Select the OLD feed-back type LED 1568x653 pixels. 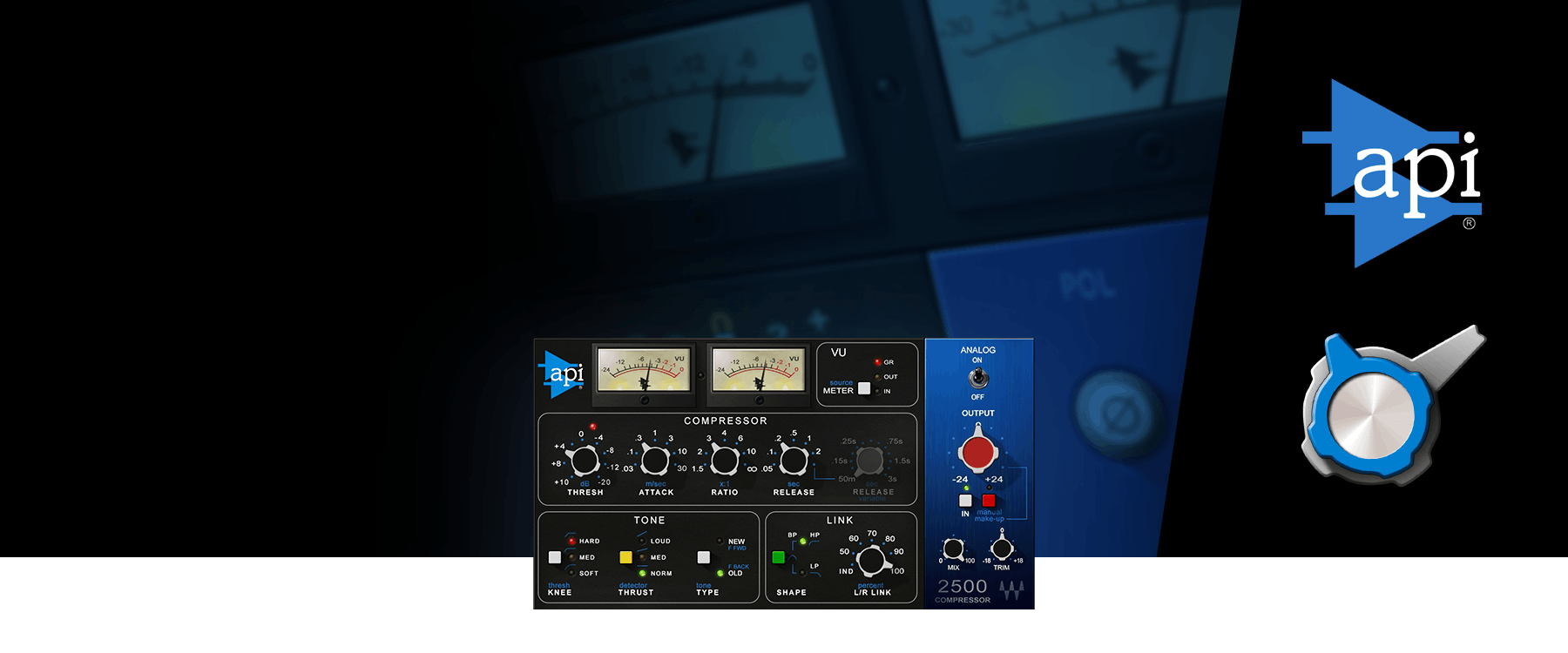720,573
